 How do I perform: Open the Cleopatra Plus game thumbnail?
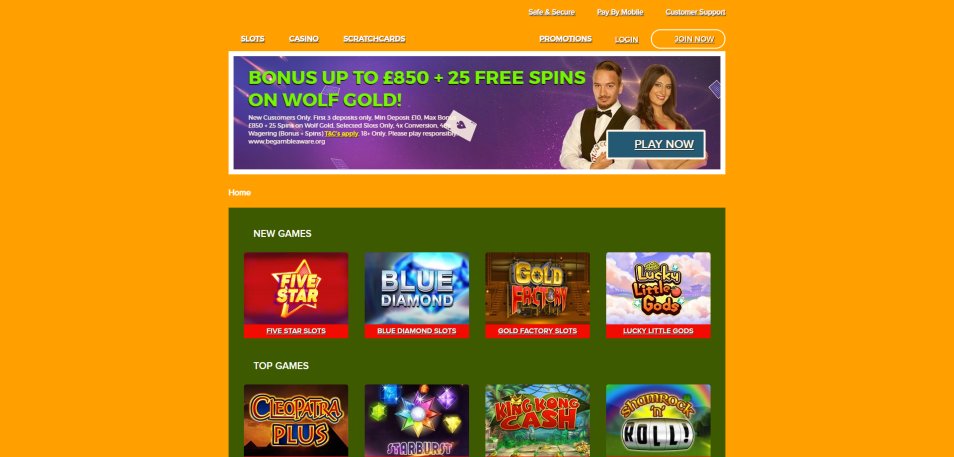point(296,420)
